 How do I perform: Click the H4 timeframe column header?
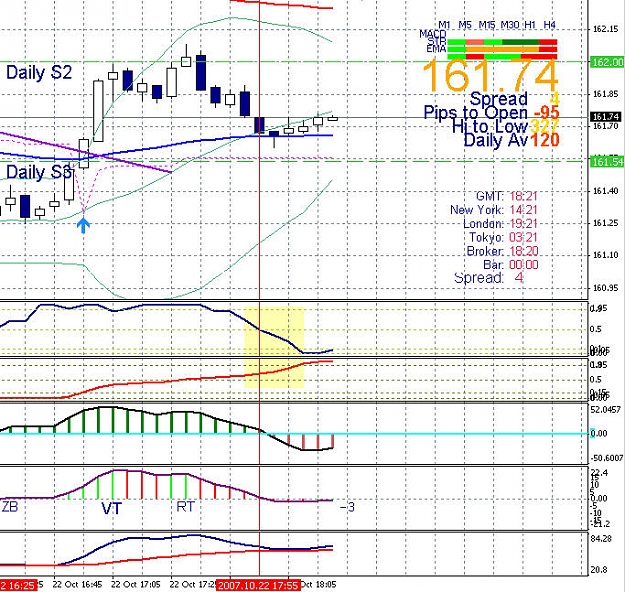550,25
